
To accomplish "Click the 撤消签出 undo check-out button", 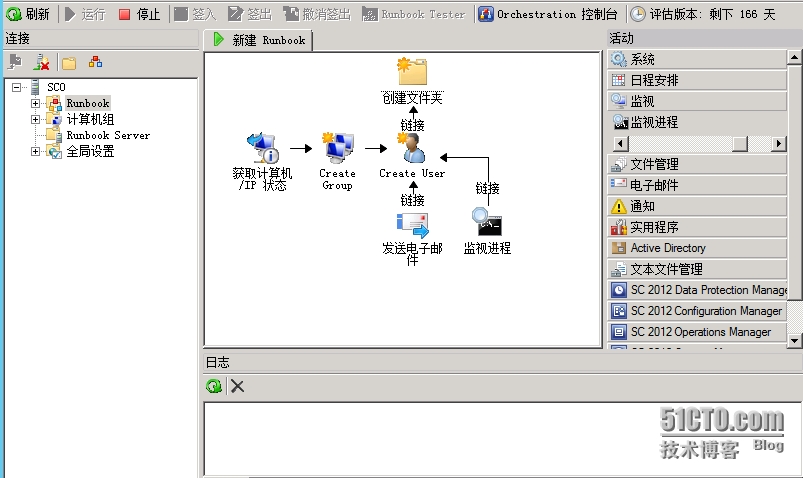I will click(x=317, y=14).
